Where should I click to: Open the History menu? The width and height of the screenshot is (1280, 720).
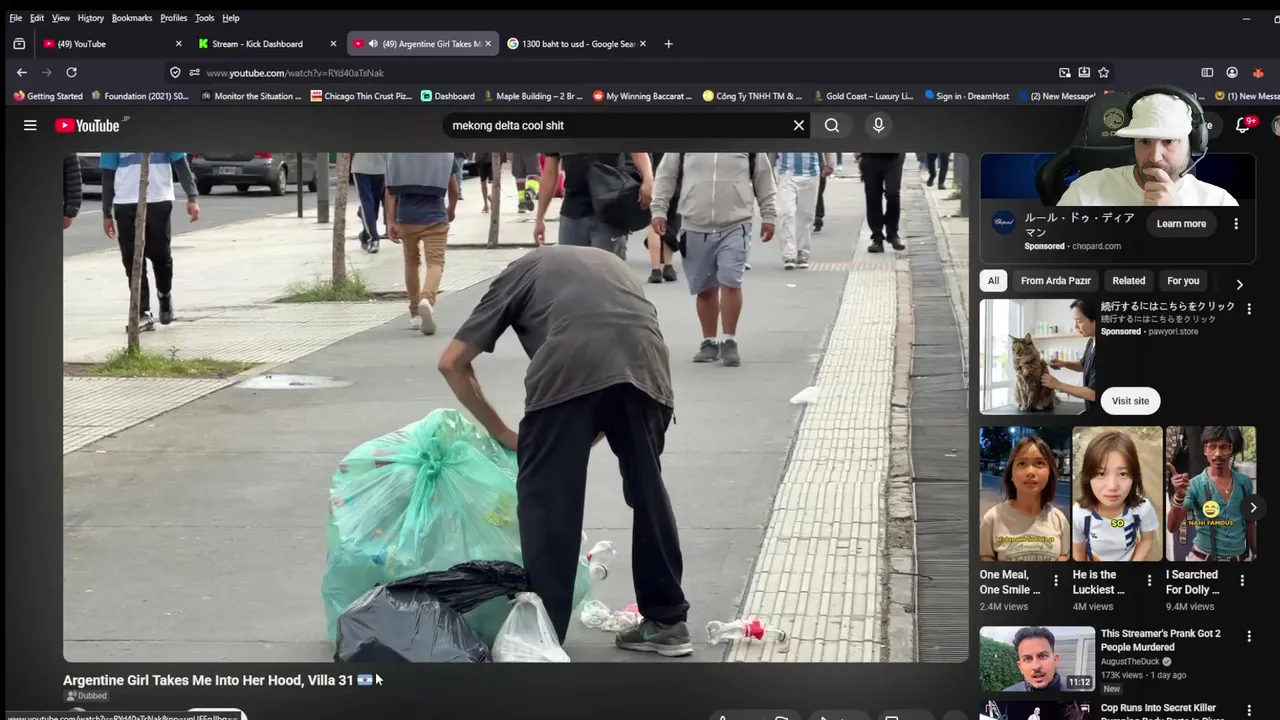(91, 18)
